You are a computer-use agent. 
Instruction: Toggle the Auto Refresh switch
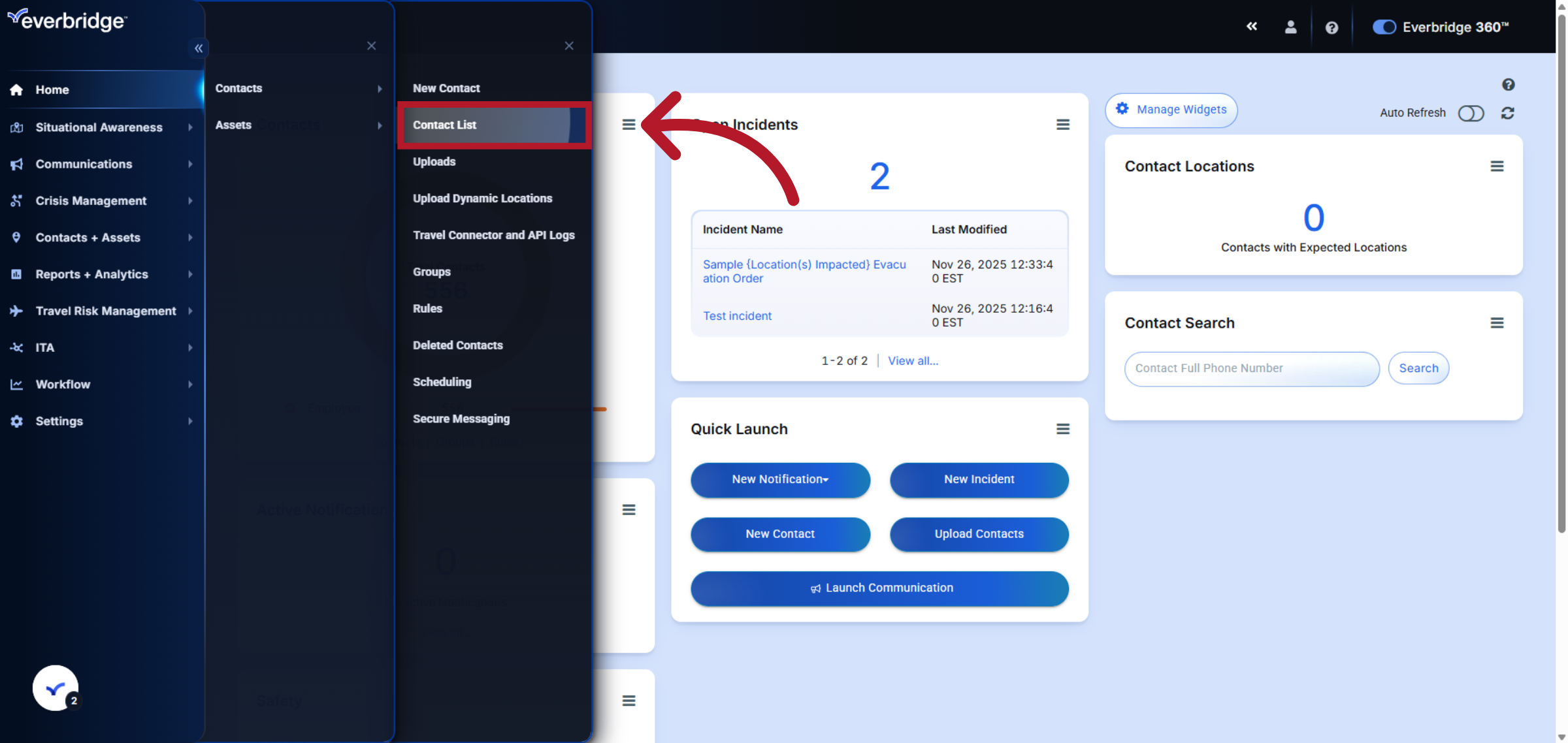pos(1471,113)
